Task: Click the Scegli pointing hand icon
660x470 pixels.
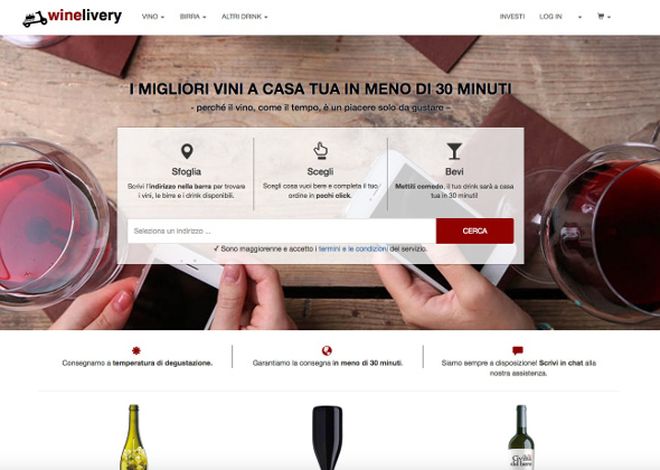Action: (320, 151)
